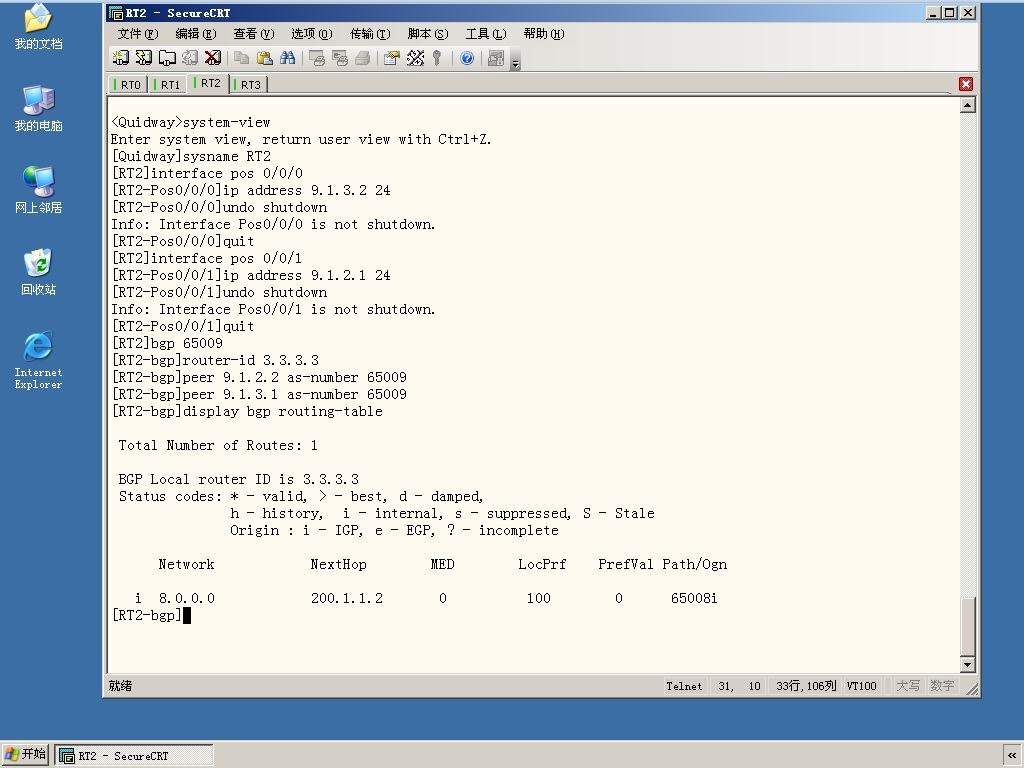The image size is (1024, 768).
Task: Click the 'display bgp routing-table' command line
Action: coord(247,411)
